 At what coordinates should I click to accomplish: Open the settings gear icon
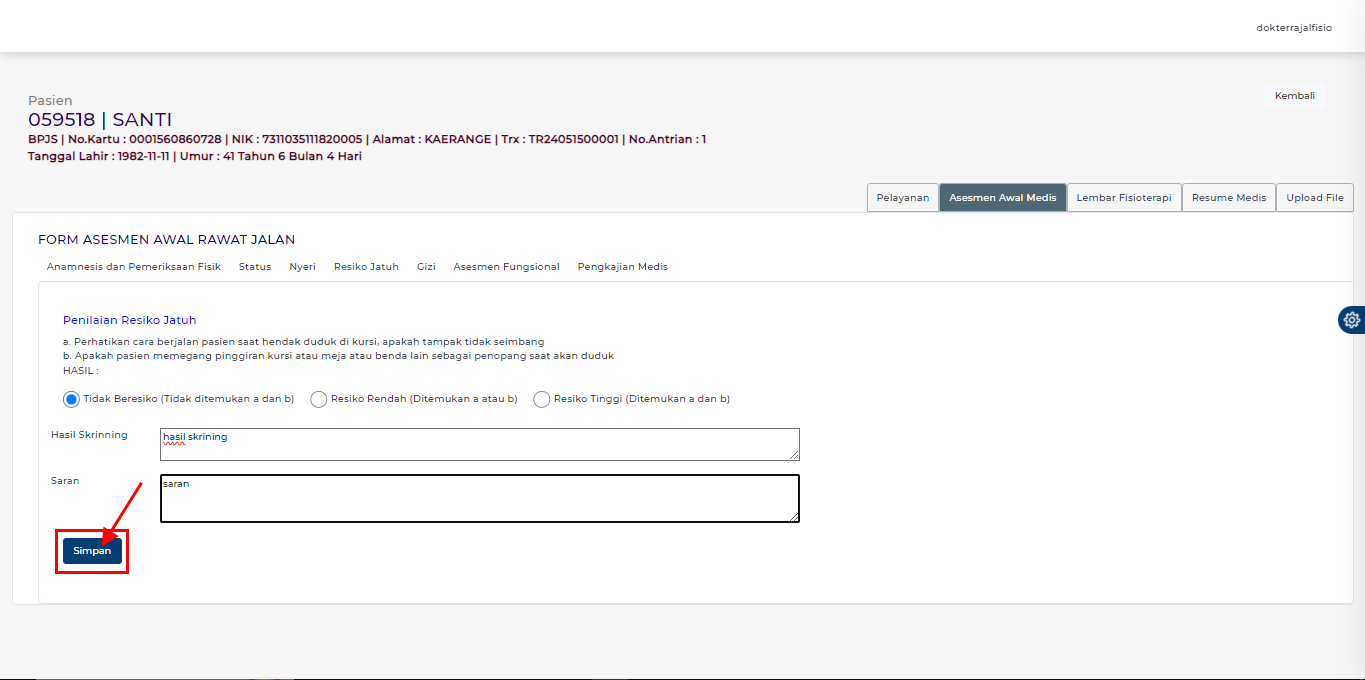click(1351, 320)
